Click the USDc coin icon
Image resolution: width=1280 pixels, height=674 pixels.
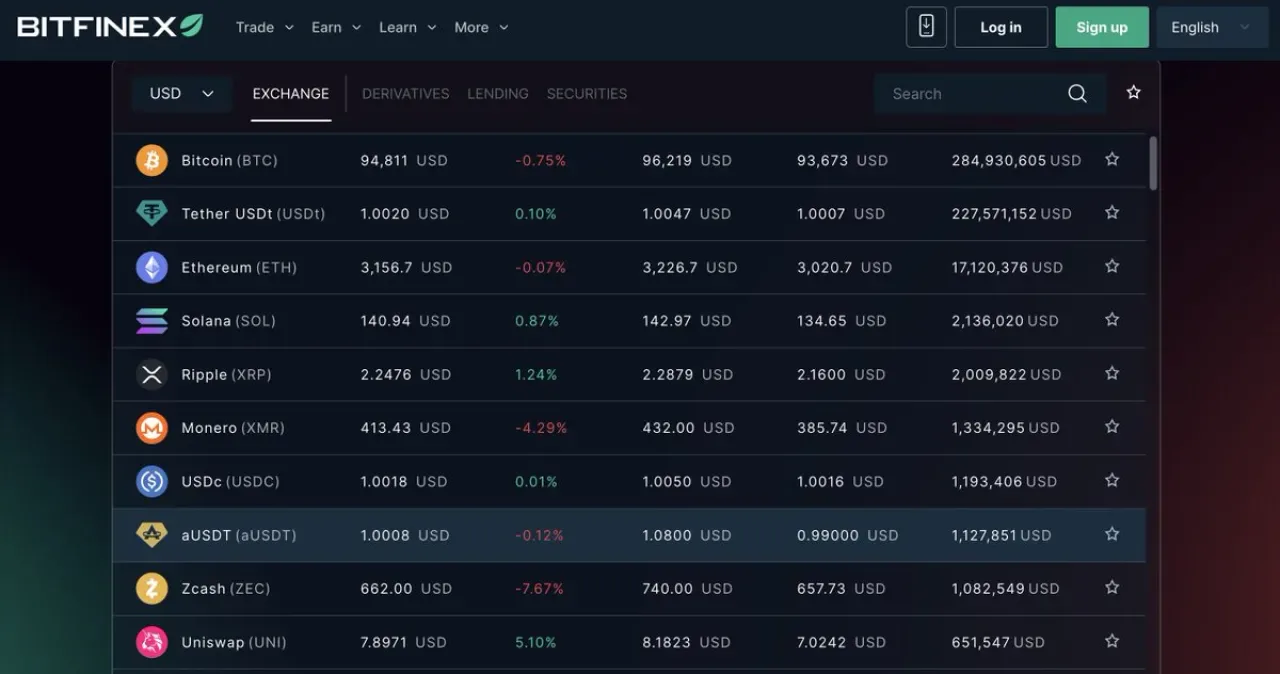(152, 481)
